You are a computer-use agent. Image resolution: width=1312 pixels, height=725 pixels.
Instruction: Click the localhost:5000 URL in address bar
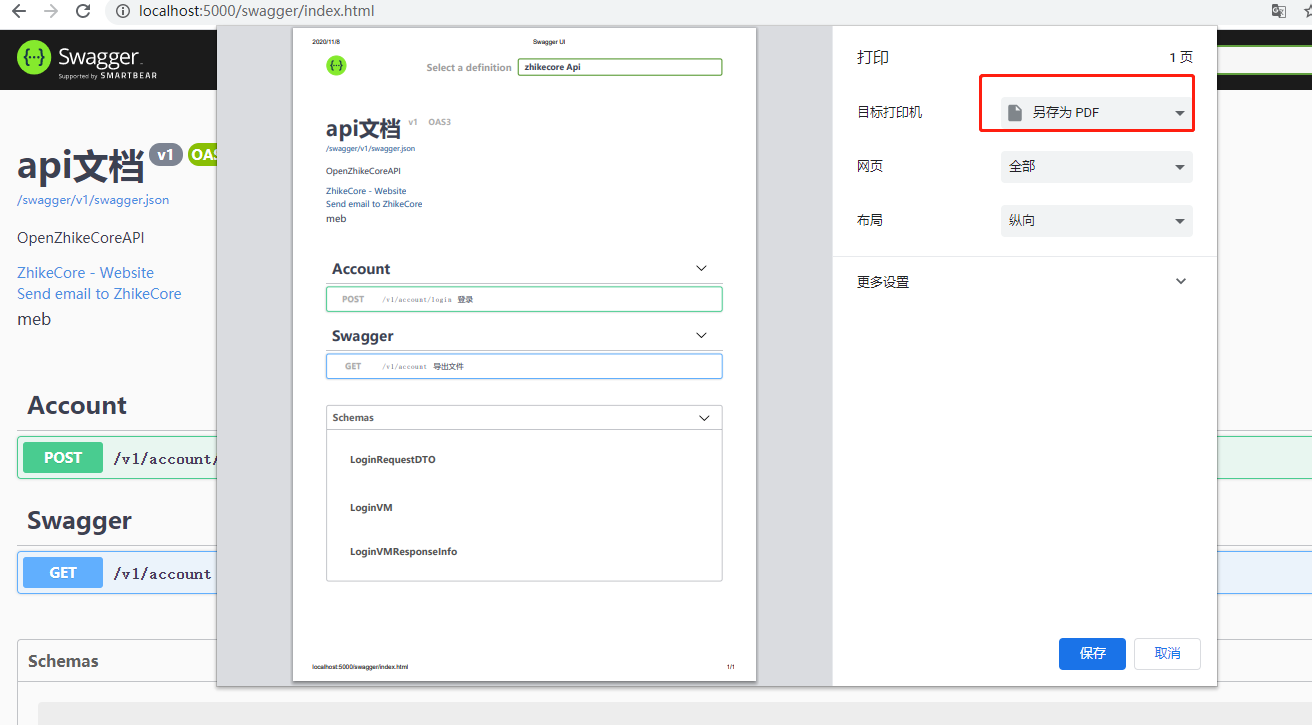[257, 12]
